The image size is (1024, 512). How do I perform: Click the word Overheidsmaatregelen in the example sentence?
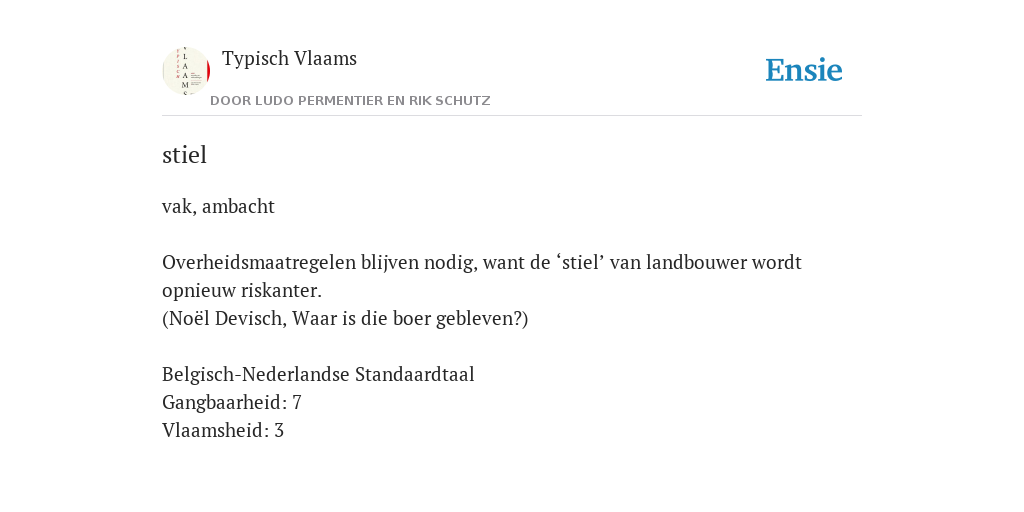pyautogui.click(x=259, y=263)
